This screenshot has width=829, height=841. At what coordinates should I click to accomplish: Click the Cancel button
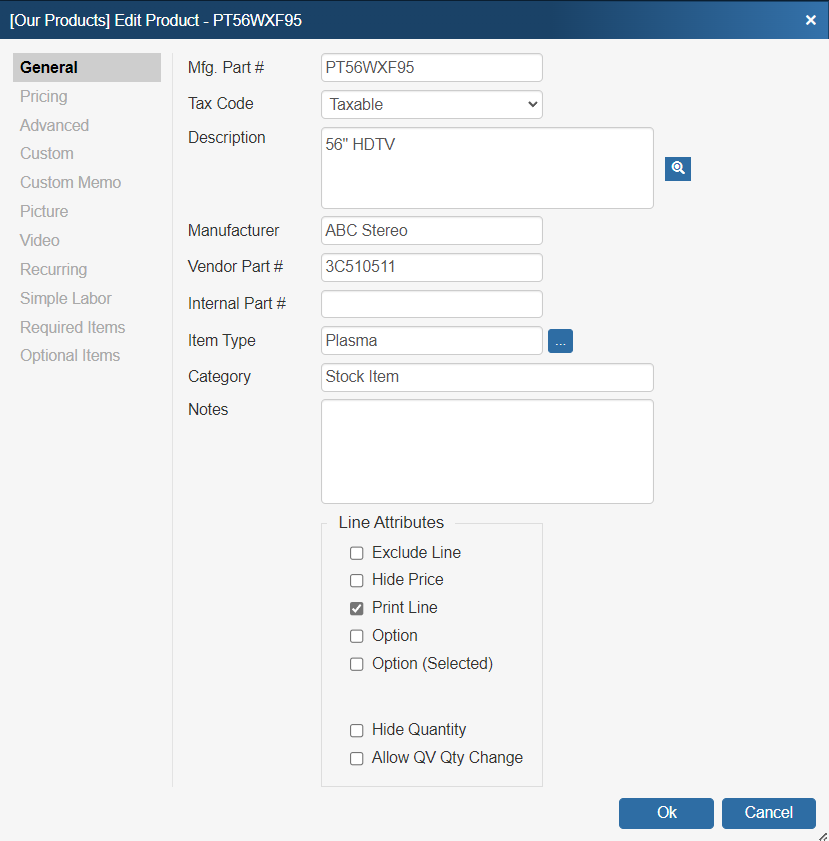point(768,813)
